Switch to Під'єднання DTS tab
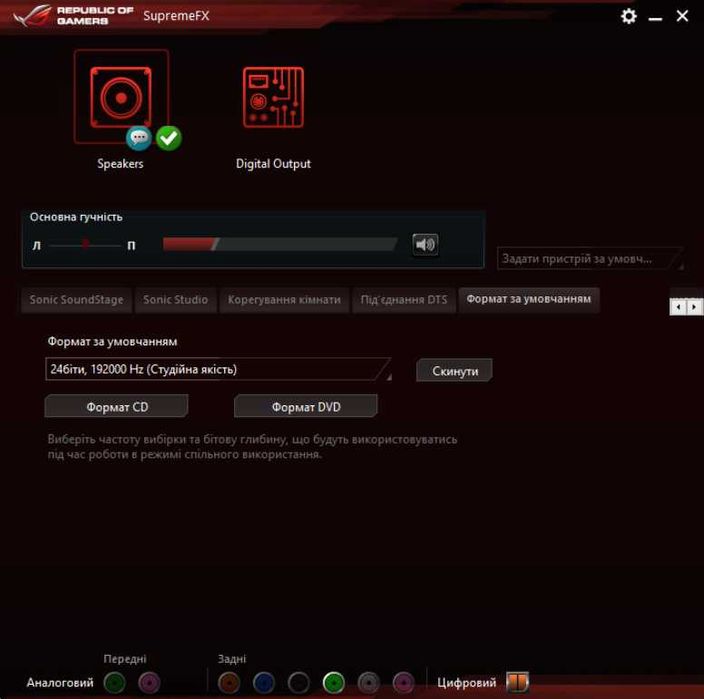This screenshot has width=704, height=699. click(x=404, y=300)
